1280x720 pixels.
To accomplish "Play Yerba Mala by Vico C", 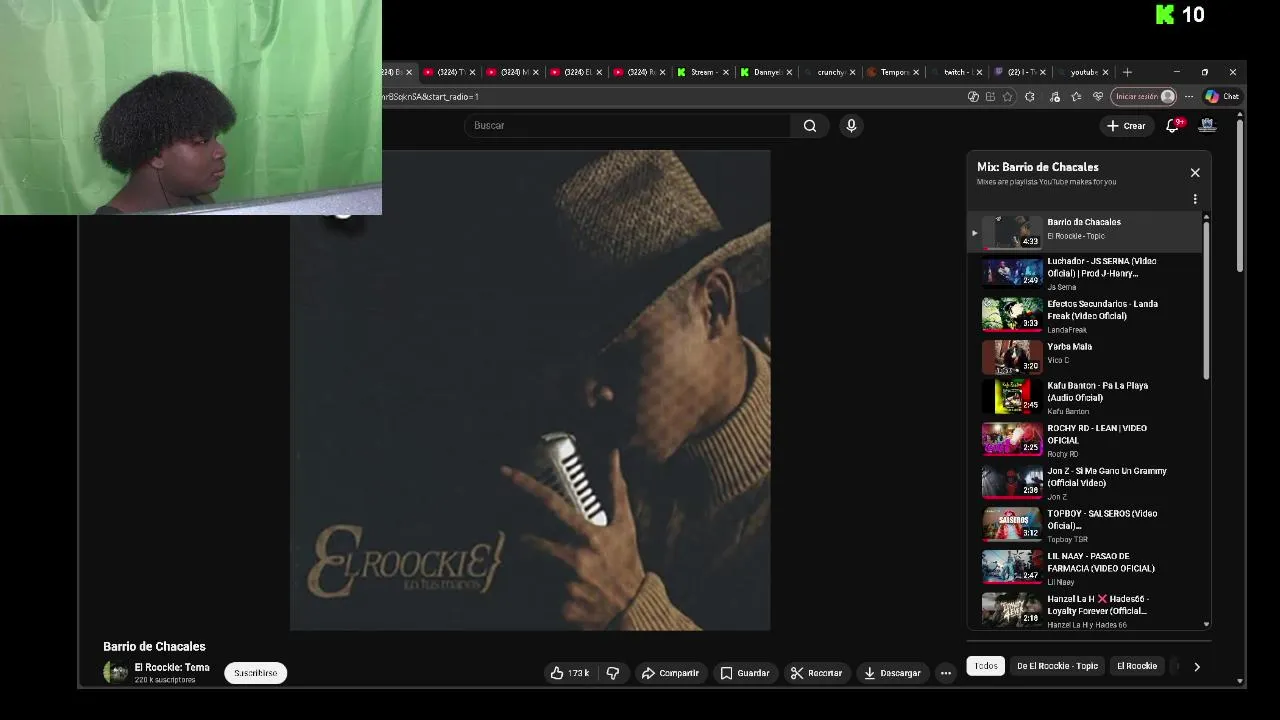I will [1084, 357].
